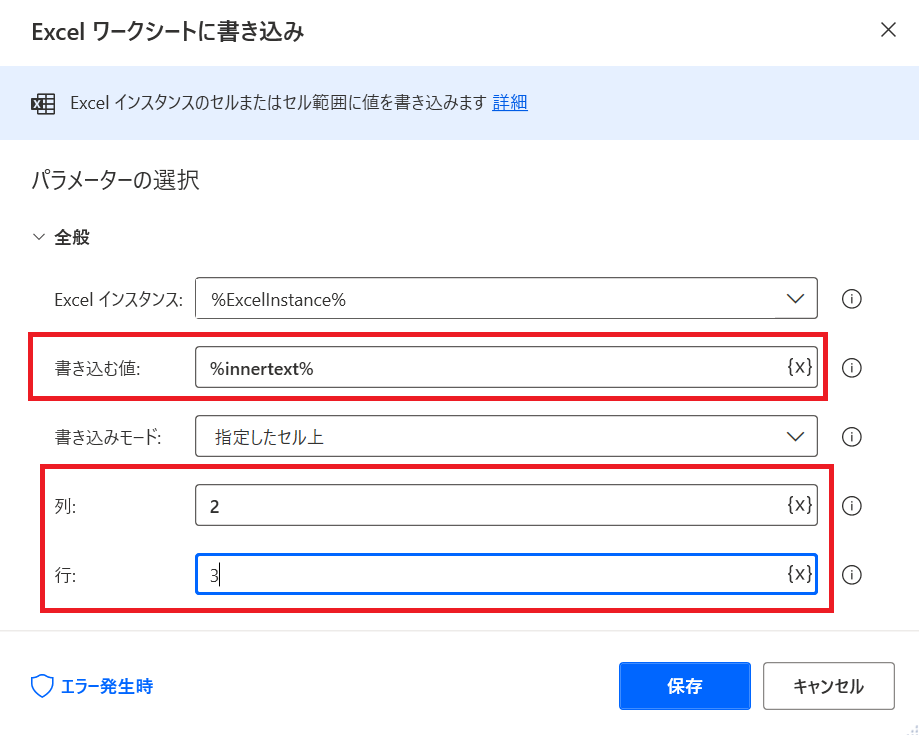
Task: Collapse the 全般 section
Action: tap(39, 238)
